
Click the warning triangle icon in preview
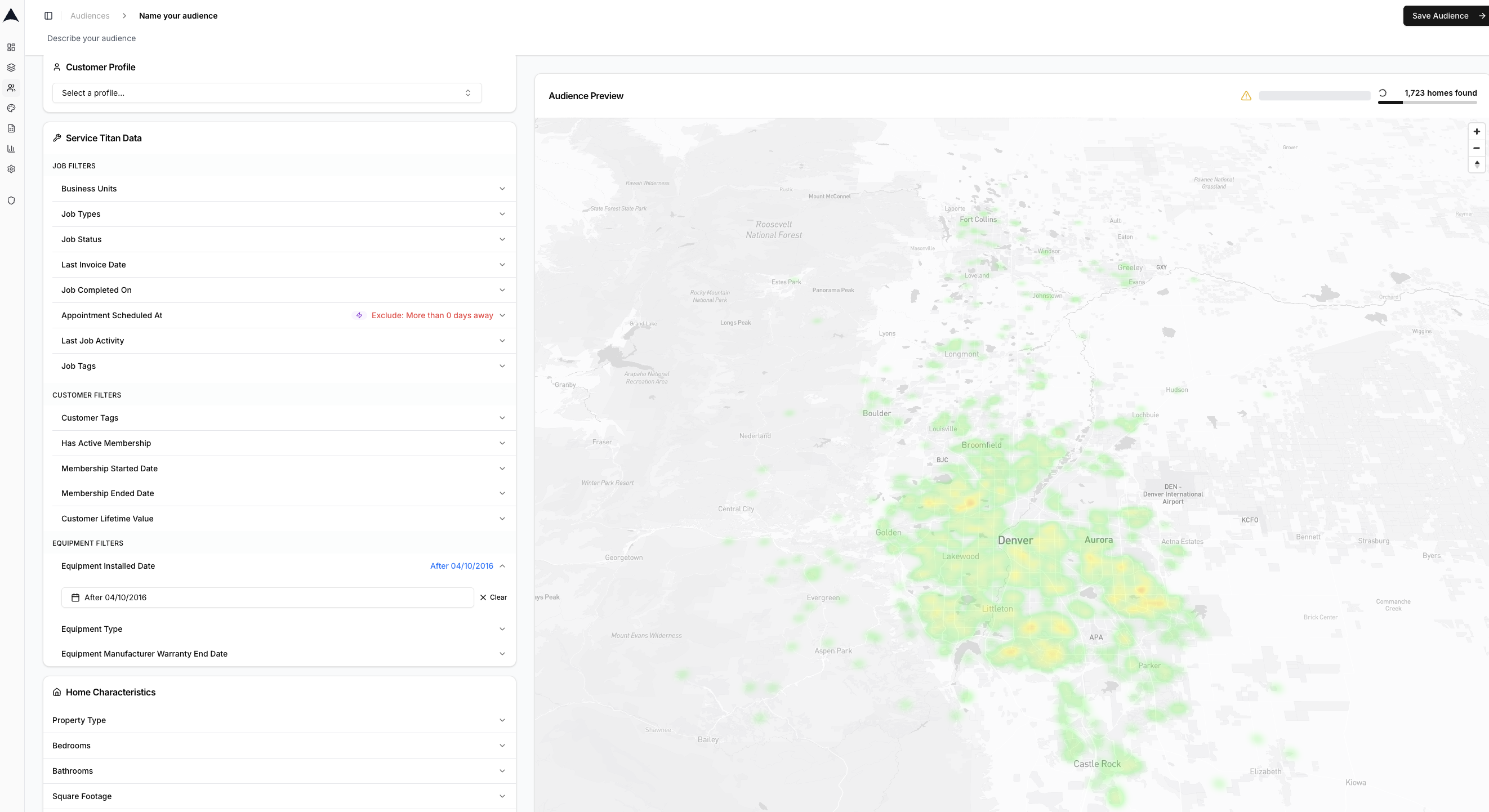tap(1246, 96)
